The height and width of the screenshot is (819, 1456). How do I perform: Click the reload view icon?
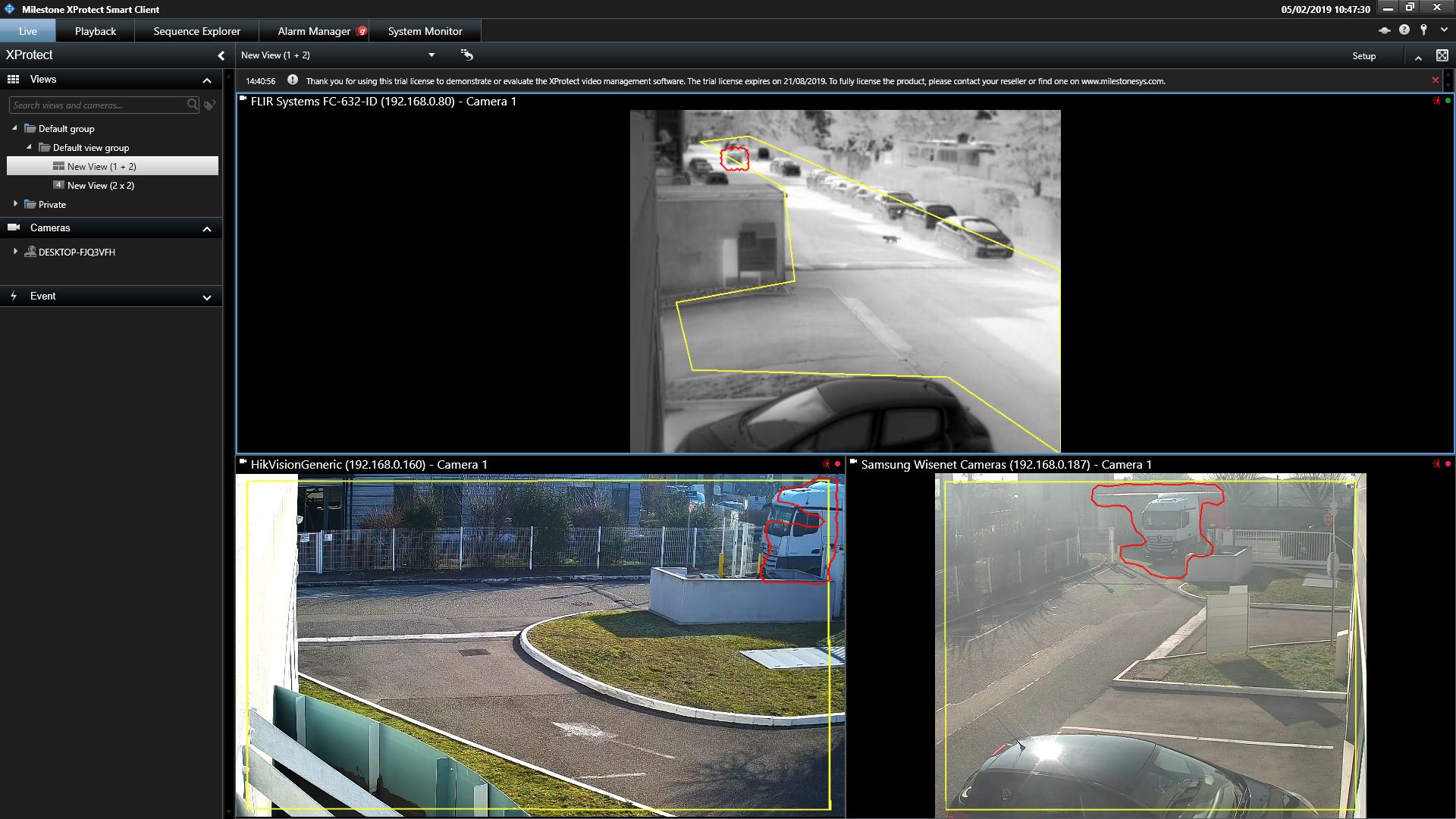coord(466,55)
